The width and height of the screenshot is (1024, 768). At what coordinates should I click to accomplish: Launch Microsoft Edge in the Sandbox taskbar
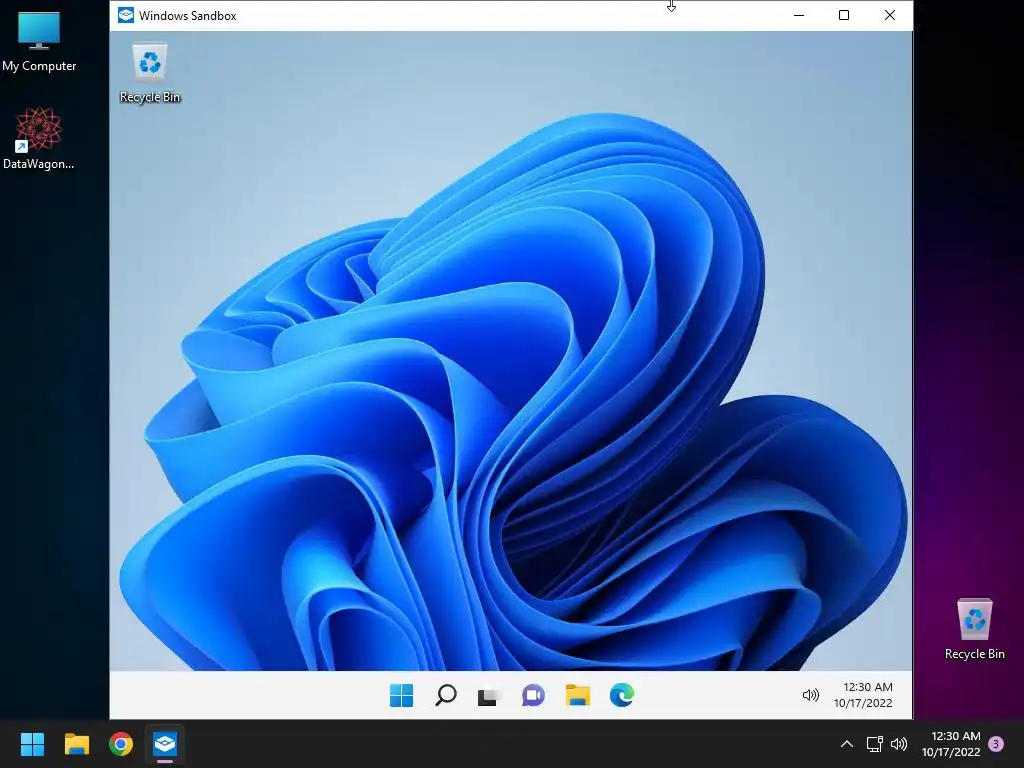coord(622,696)
